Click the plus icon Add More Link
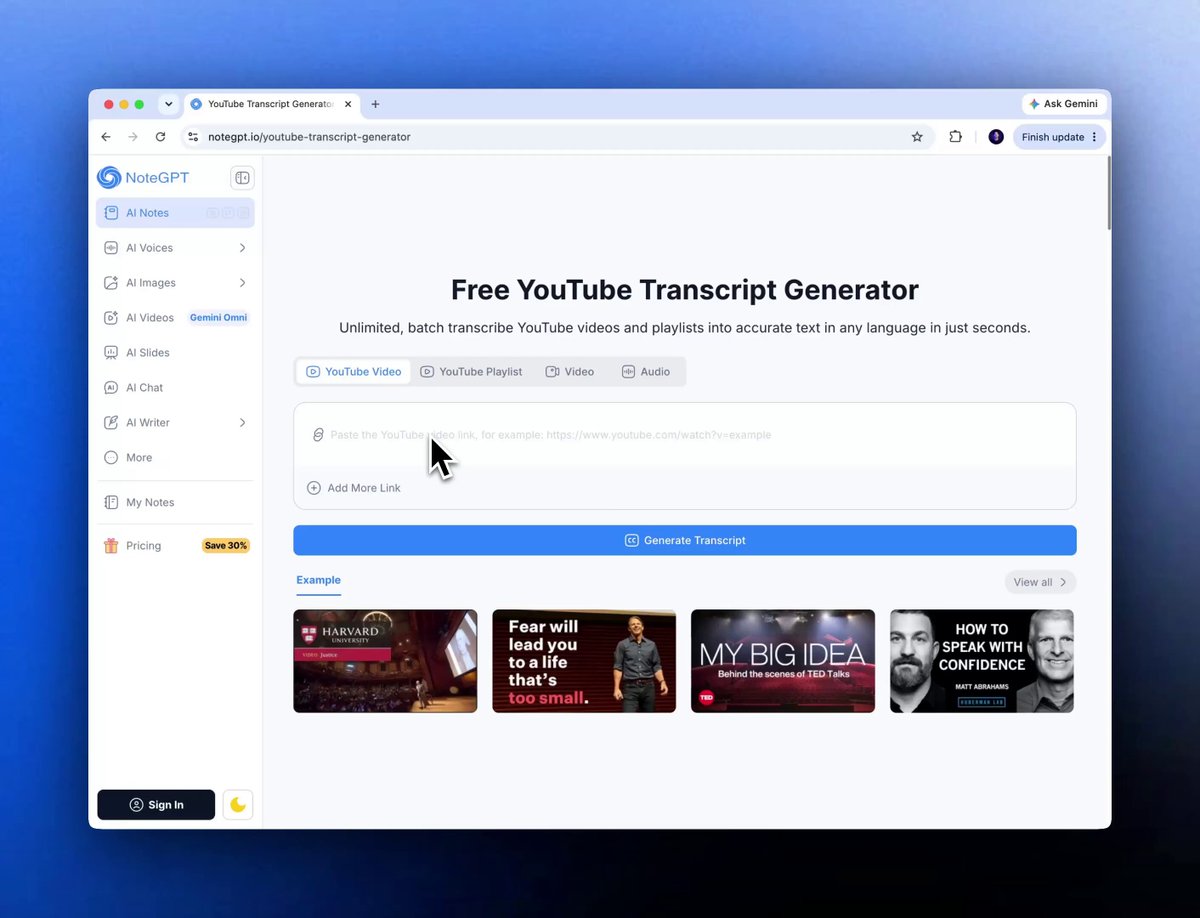1200x918 pixels. [314, 488]
